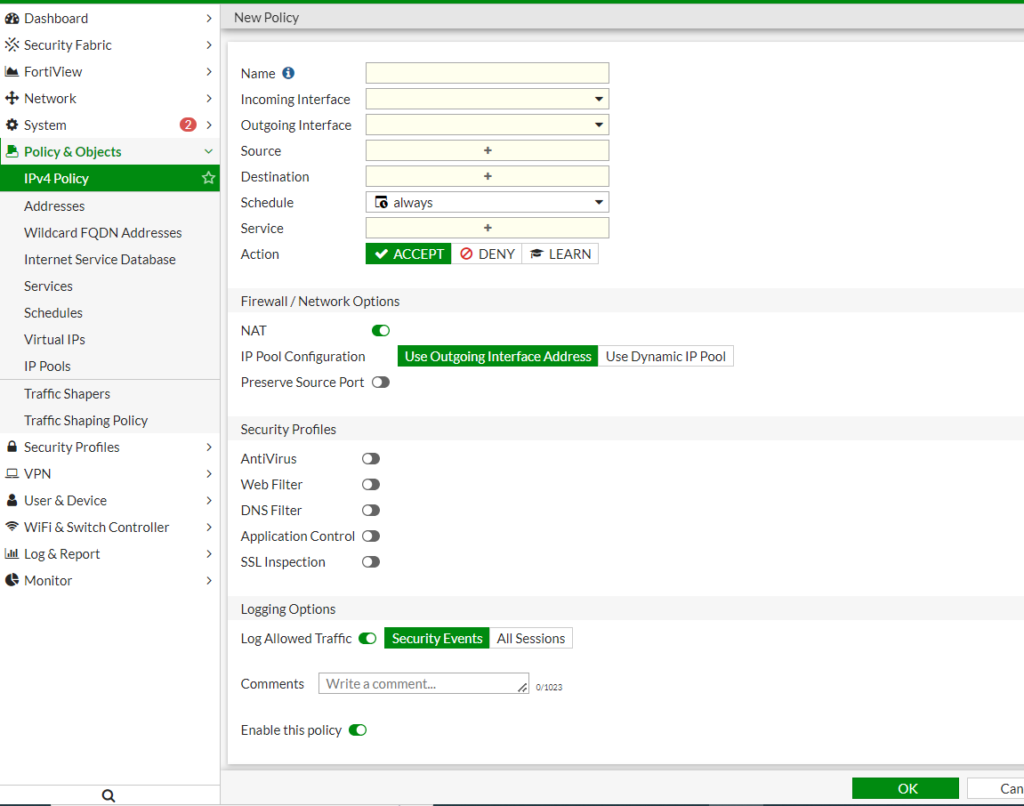Choose Use Outgoing Interface Address
This screenshot has width=1024, height=806.
[498, 357]
